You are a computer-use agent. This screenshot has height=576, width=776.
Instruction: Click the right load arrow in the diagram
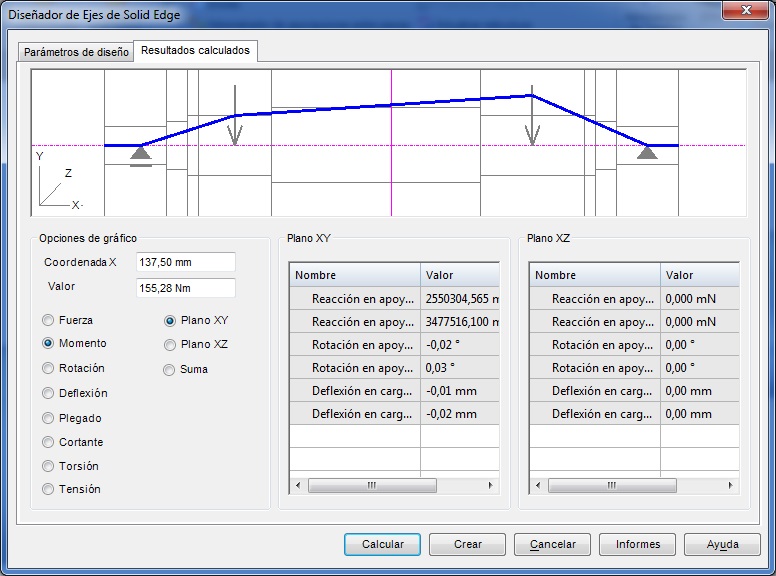coord(532,115)
